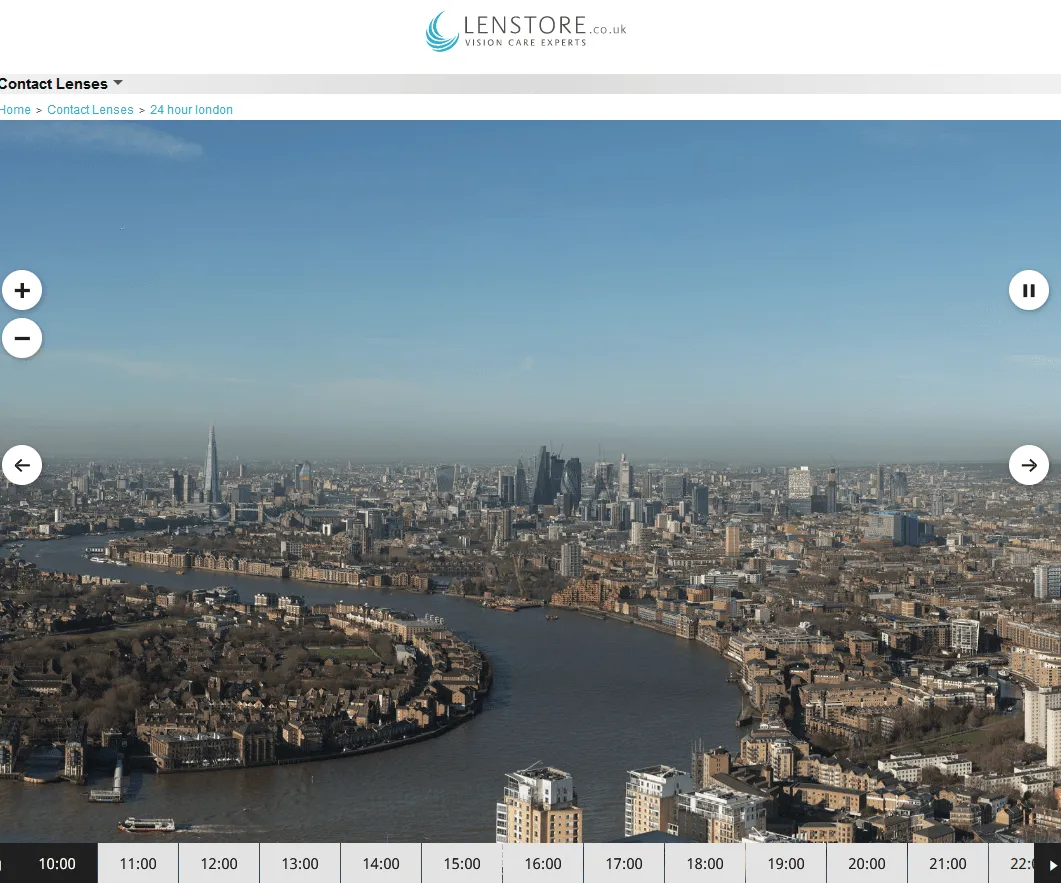
Task: Pause the panorama autoplay
Action: (1029, 290)
